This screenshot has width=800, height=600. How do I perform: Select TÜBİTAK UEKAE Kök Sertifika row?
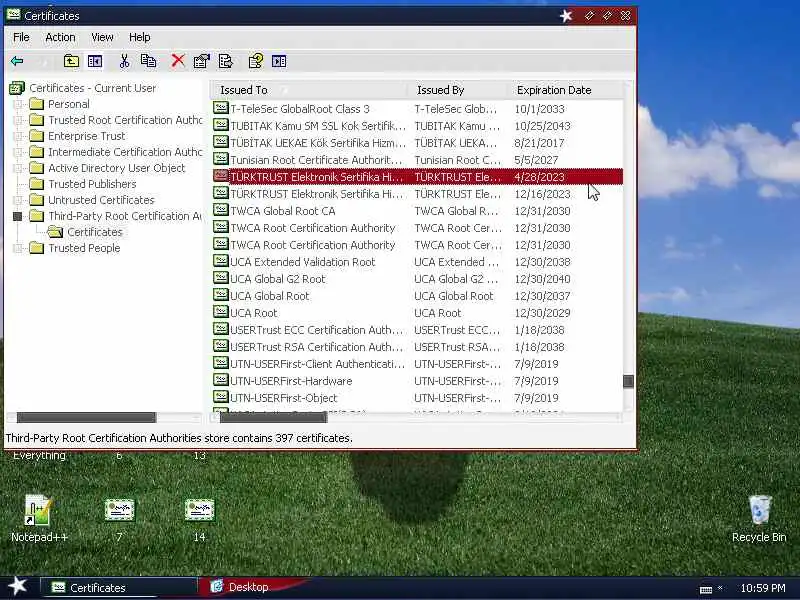(417, 143)
